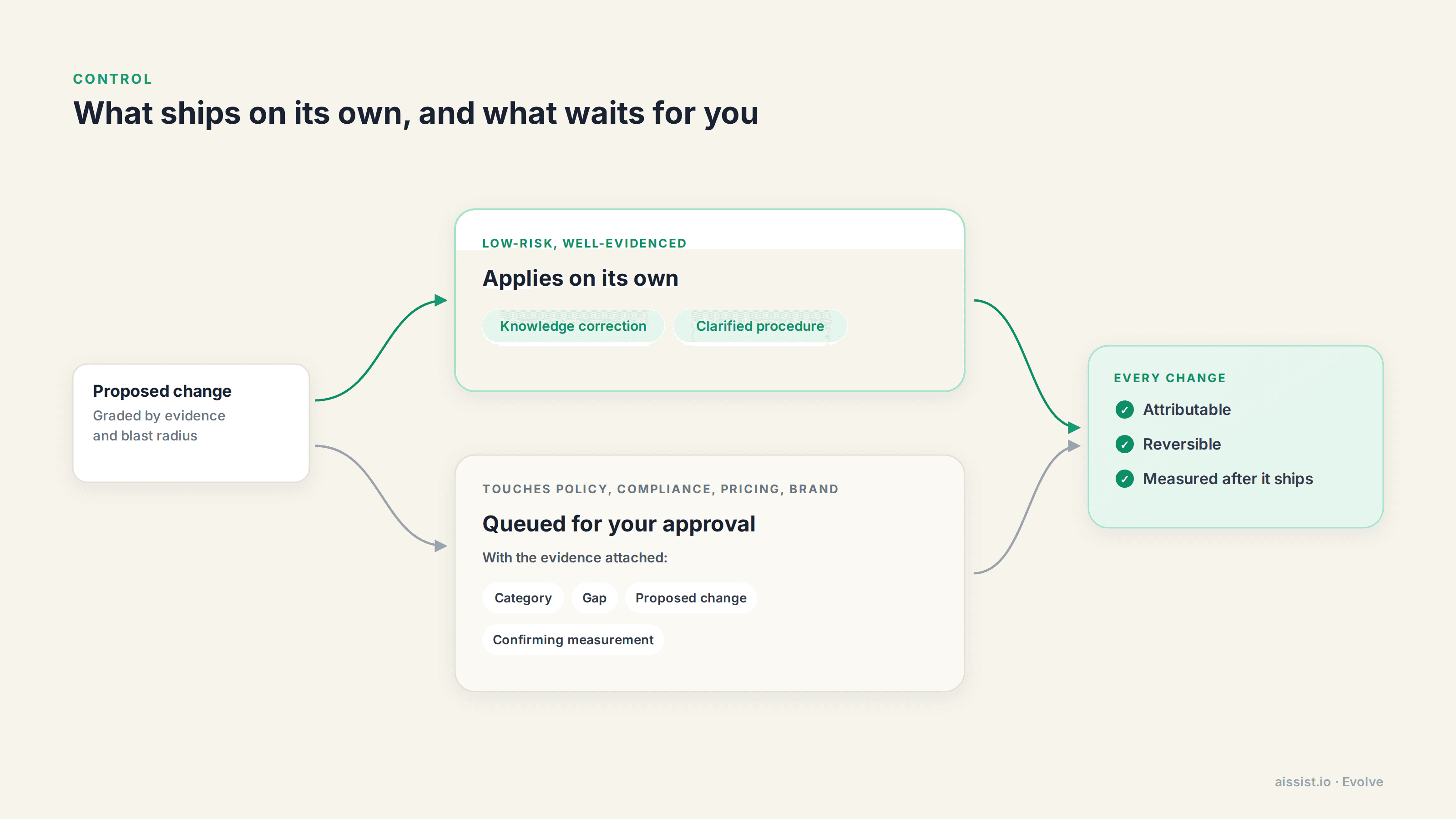Click the CONTROL section label
1456x819 pixels.
point(112,79)
